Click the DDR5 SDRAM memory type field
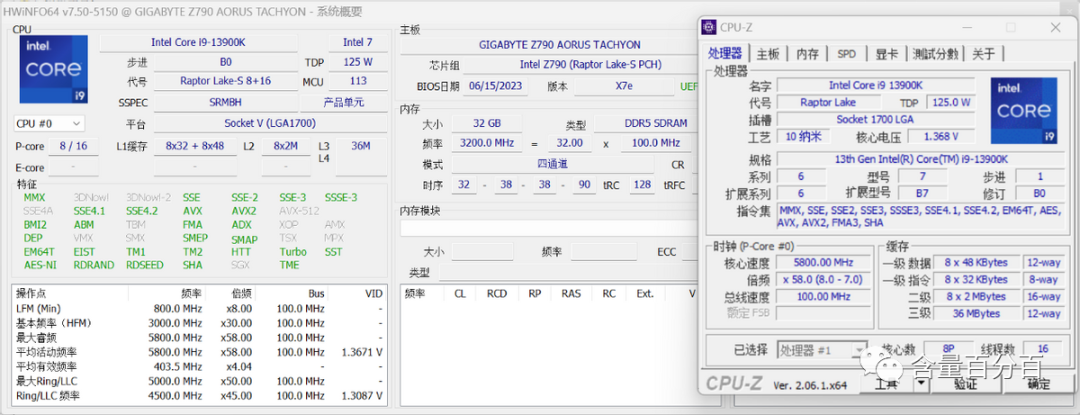Image resolution: width=1080 pixels, height=415 pixels. pyautogui.click(x=646, y=124)
